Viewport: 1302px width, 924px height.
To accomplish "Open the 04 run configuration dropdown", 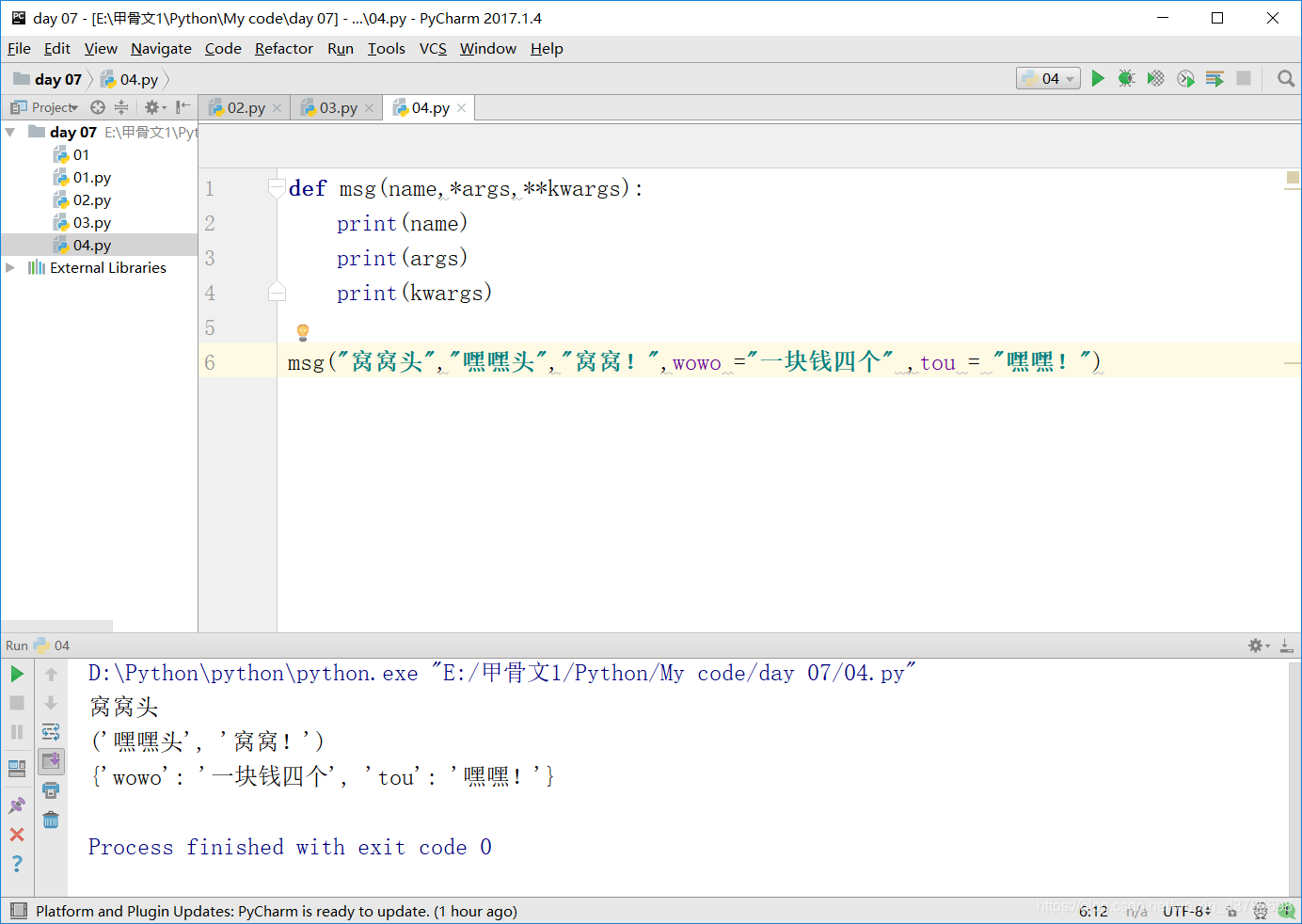I will click(1048, 79).
